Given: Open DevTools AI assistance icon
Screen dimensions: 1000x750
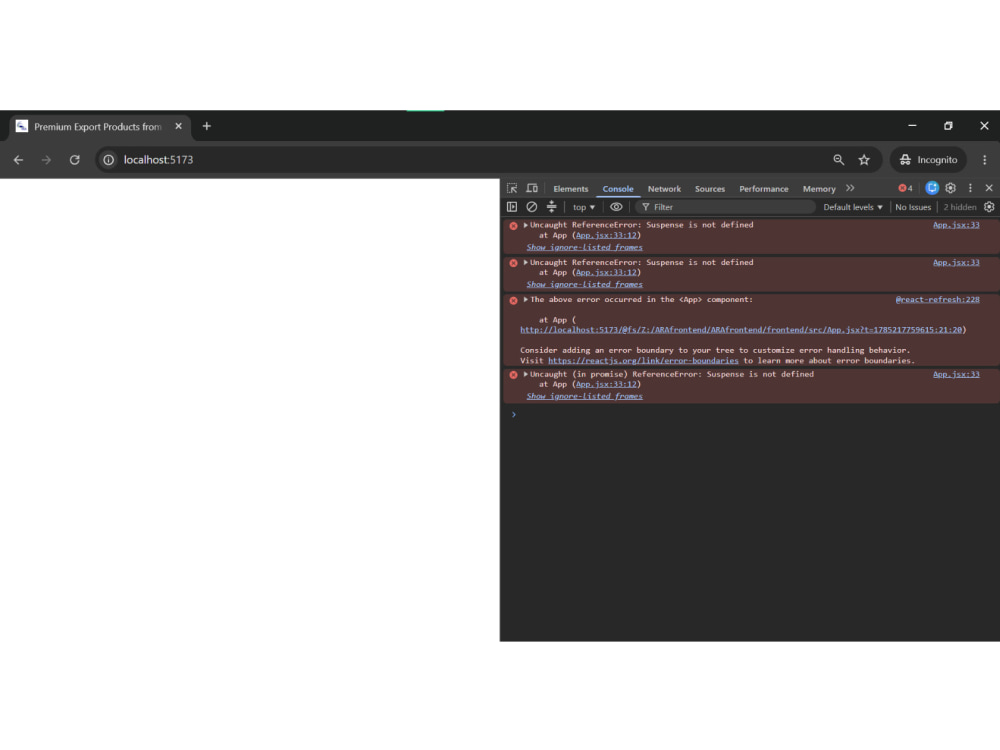Looking at the screenshot, I should tap(932, 188).
